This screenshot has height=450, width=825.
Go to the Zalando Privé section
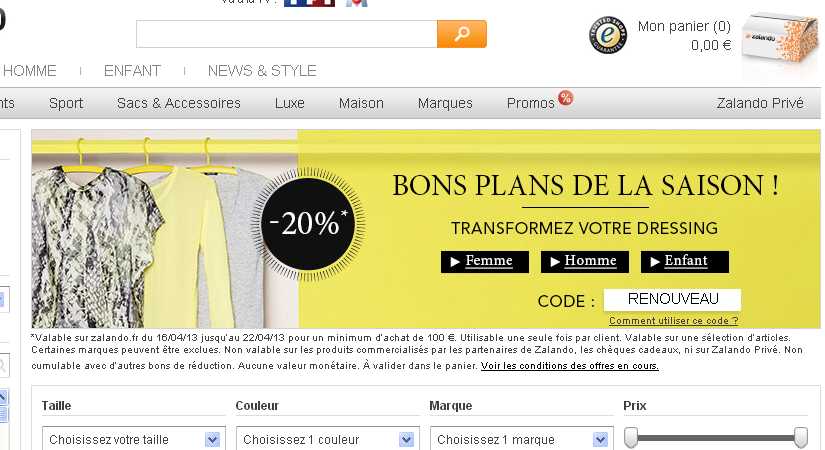(x=760, y=103)
